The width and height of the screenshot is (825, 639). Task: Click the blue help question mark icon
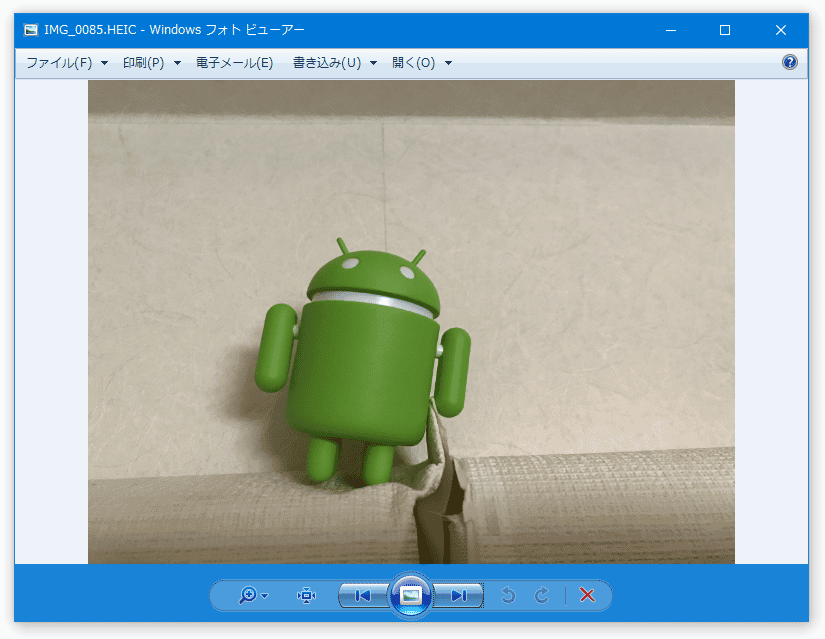pos(789,62)
